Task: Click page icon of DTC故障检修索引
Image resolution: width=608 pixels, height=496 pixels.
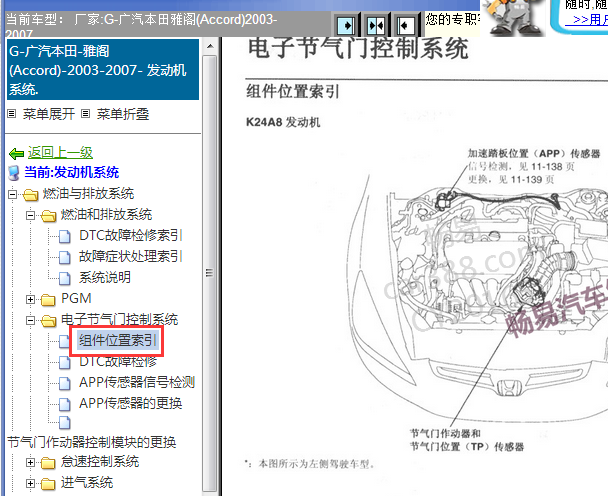Action: point(65,236)
